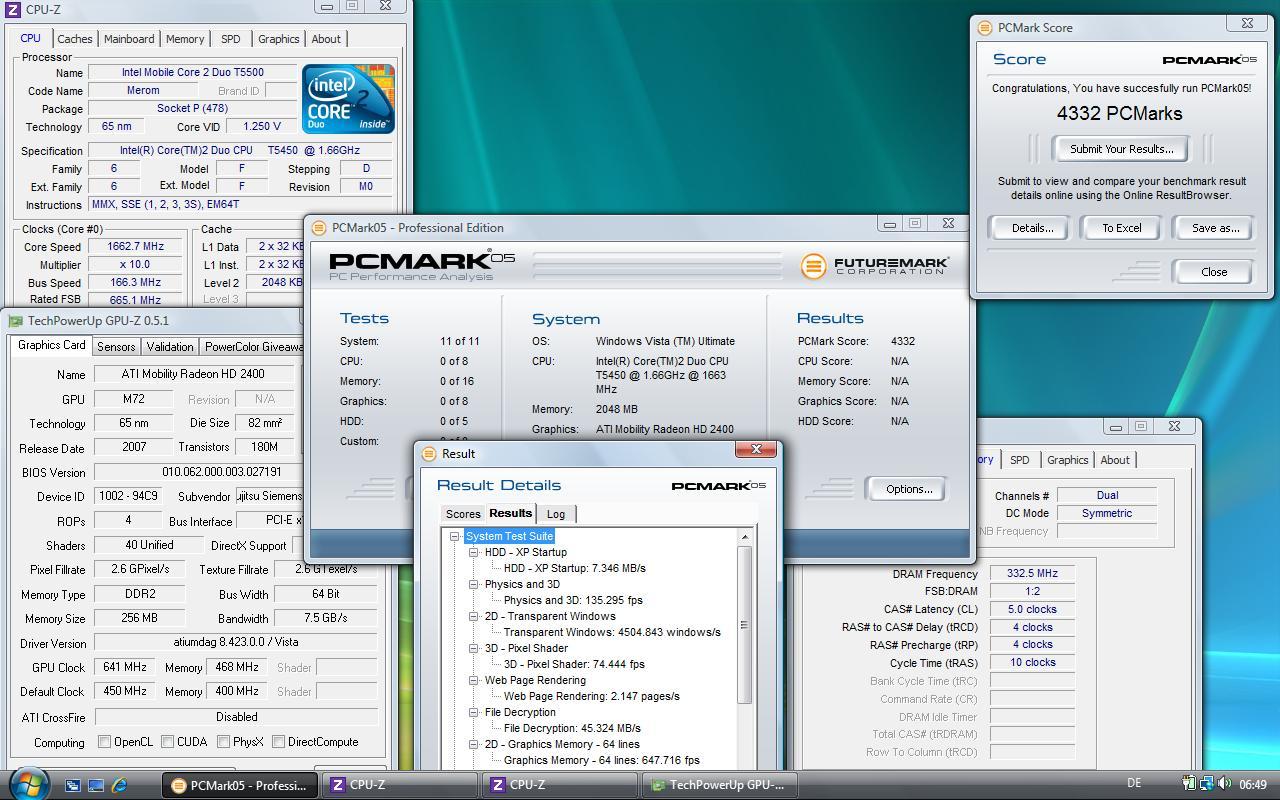Switch to PCMark05 taskbar button
Viewport: 1280px width, 800px height.
[x=240, y=785]
